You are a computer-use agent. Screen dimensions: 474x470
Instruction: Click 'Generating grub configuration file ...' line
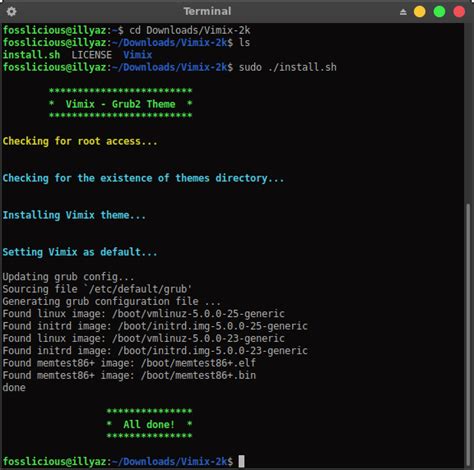tap(111, 301)
